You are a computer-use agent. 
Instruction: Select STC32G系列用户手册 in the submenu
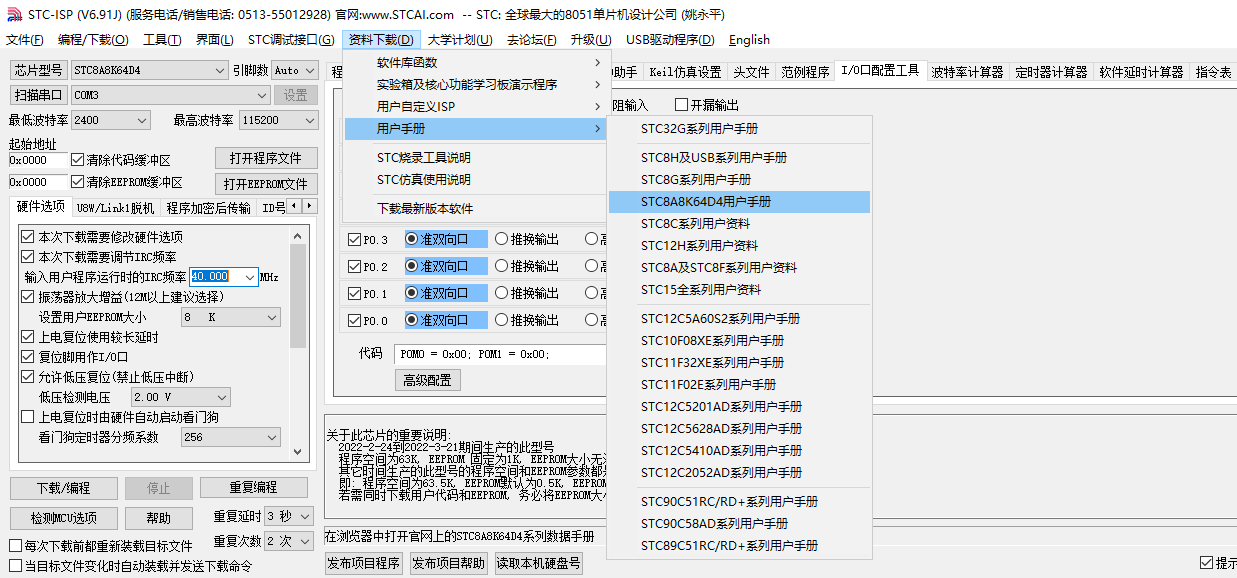739,128
